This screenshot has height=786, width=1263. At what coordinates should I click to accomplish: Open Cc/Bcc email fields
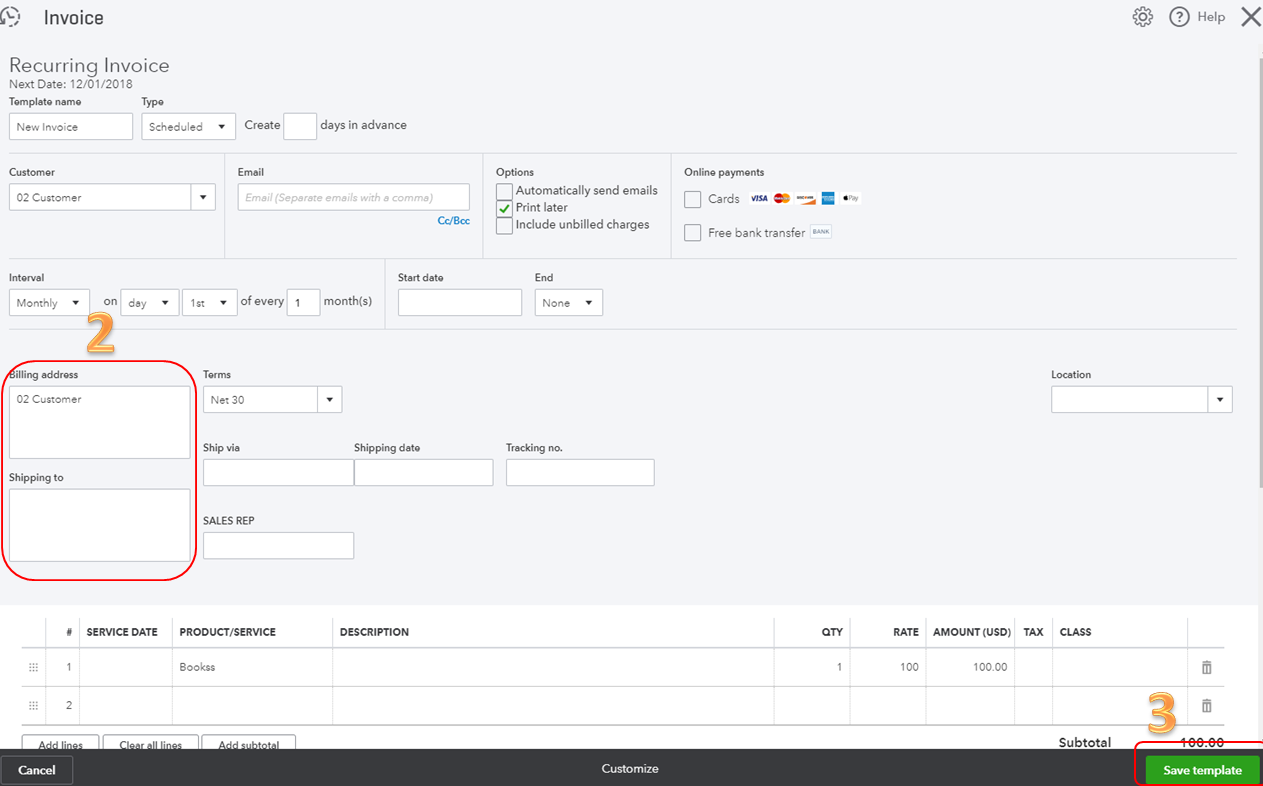point(454,220)
